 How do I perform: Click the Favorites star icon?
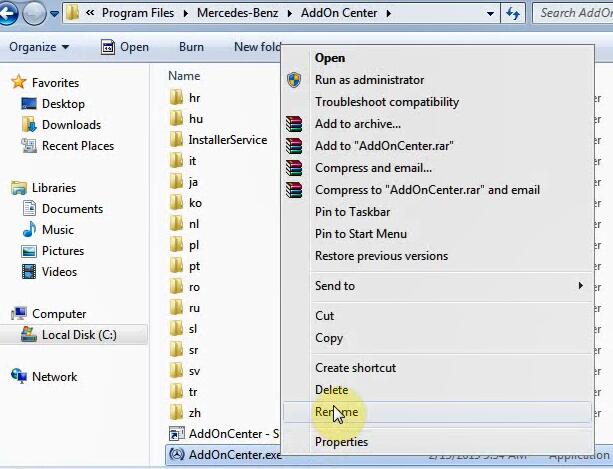19,82
